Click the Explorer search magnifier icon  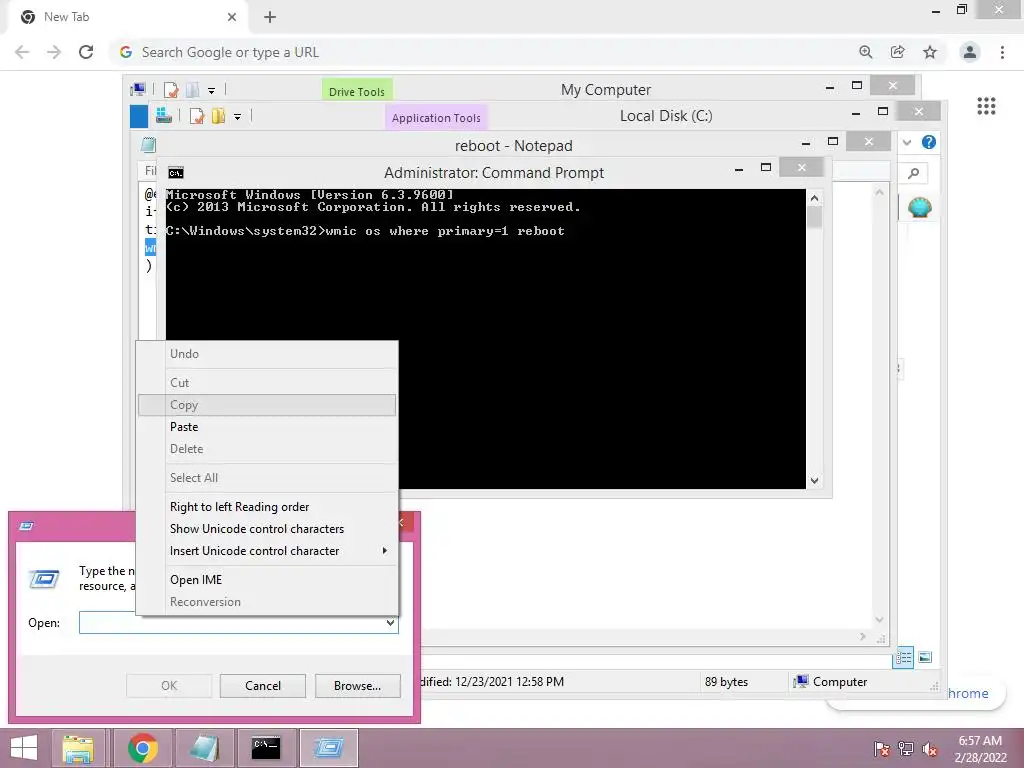913,172
